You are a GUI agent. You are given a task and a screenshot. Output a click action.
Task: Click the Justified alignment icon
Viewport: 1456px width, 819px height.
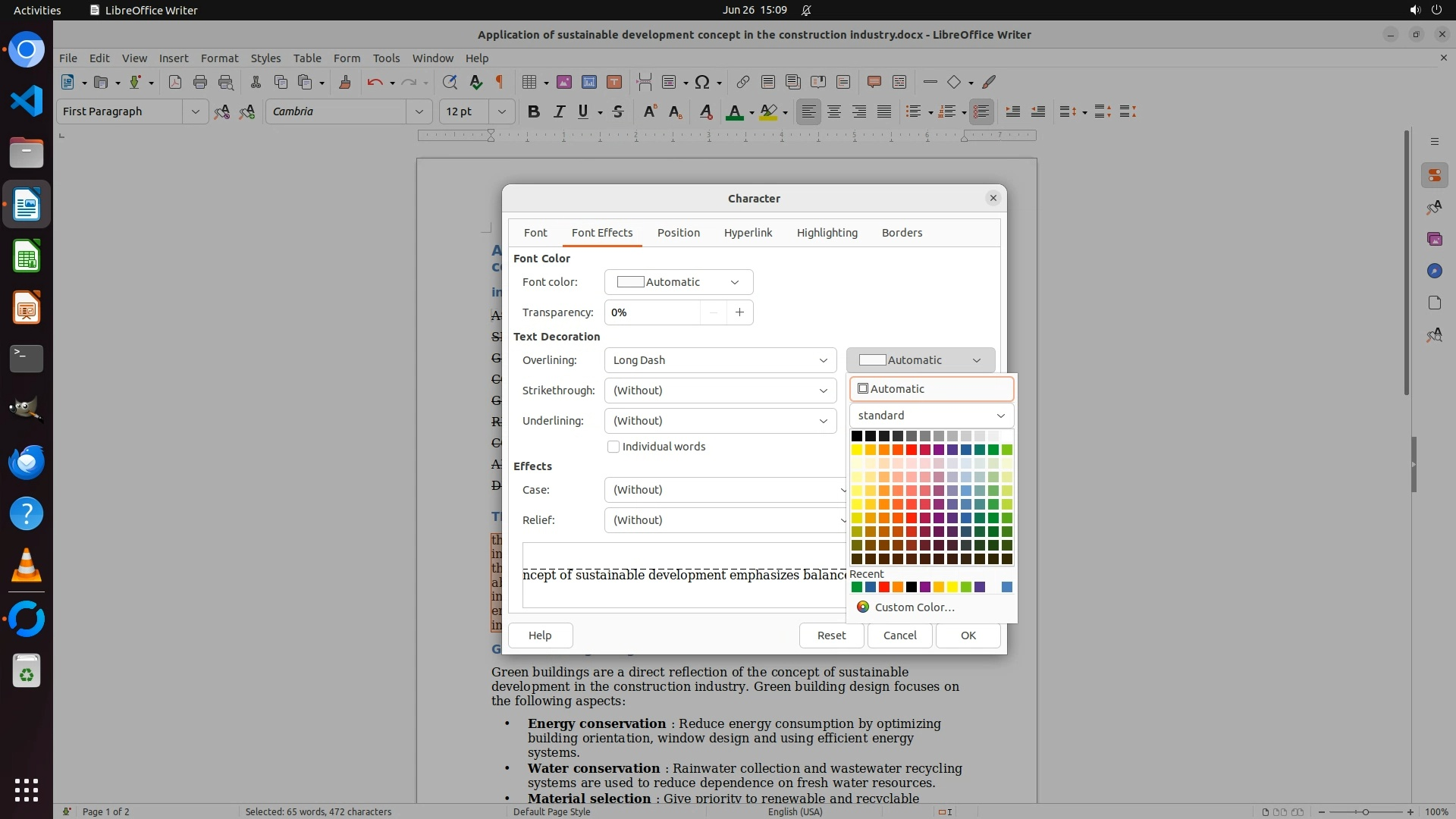click(884, 111)
